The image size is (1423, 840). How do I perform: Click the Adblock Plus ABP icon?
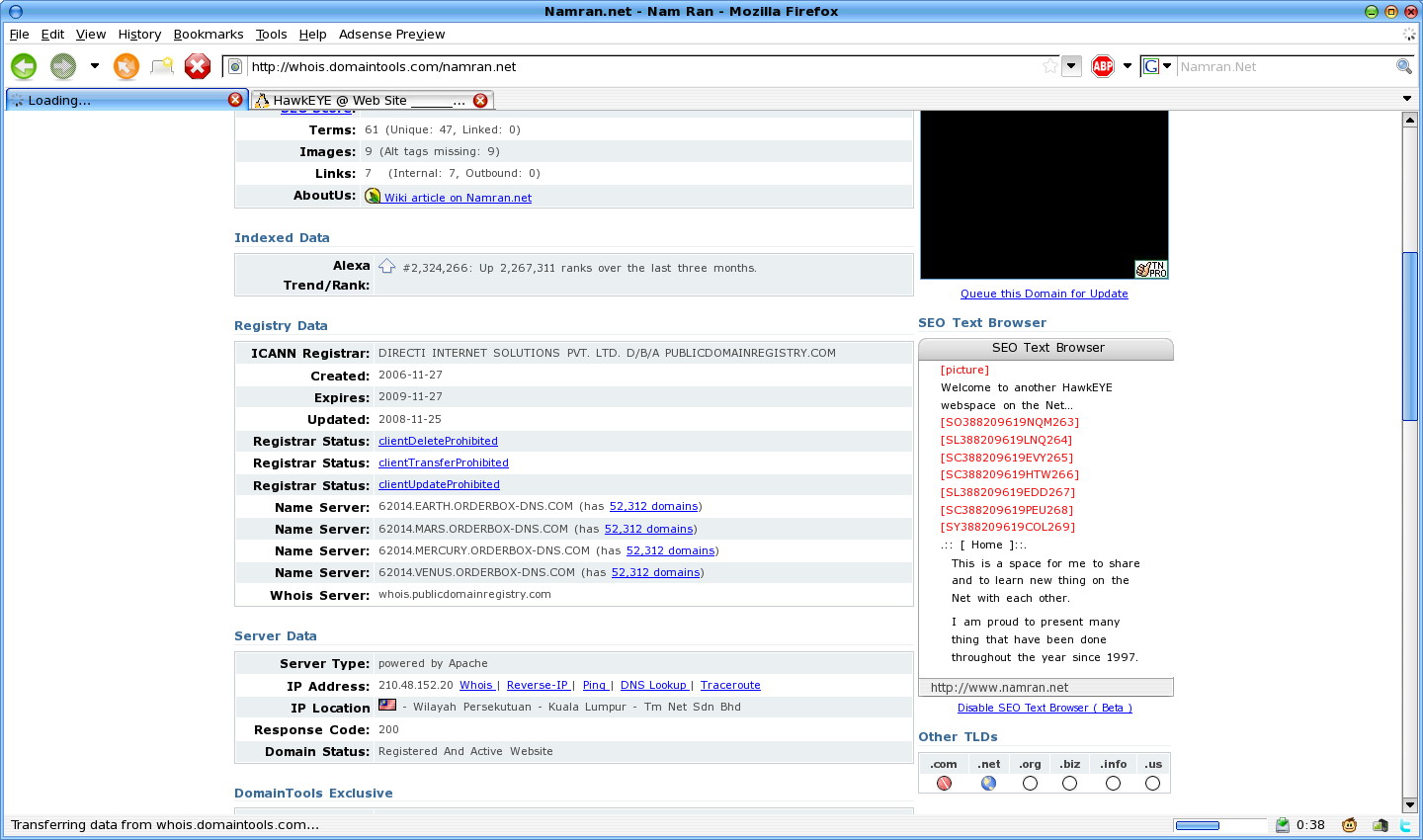[1103, 66]
